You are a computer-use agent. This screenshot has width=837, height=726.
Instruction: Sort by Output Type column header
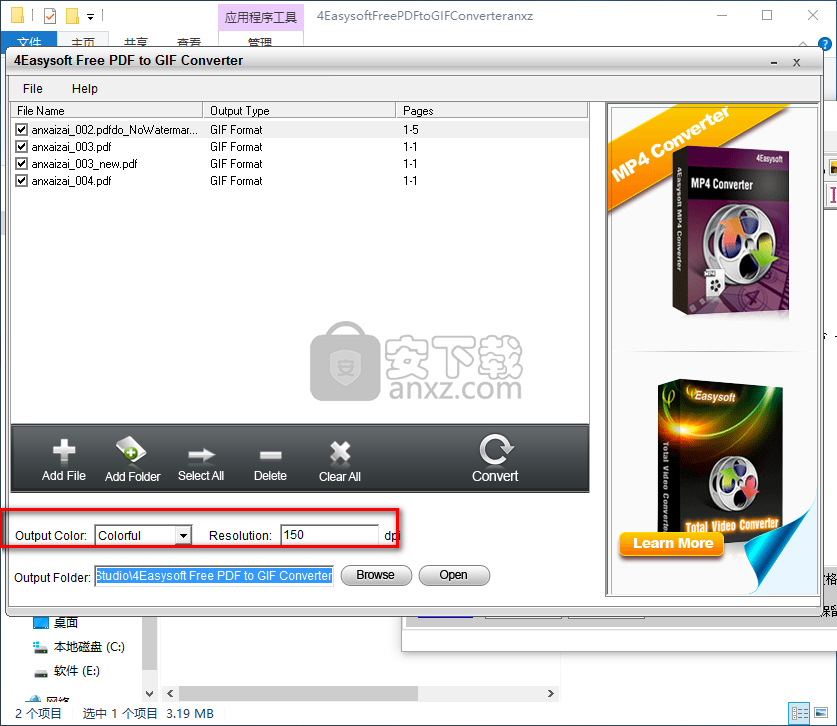coord(299,111)
